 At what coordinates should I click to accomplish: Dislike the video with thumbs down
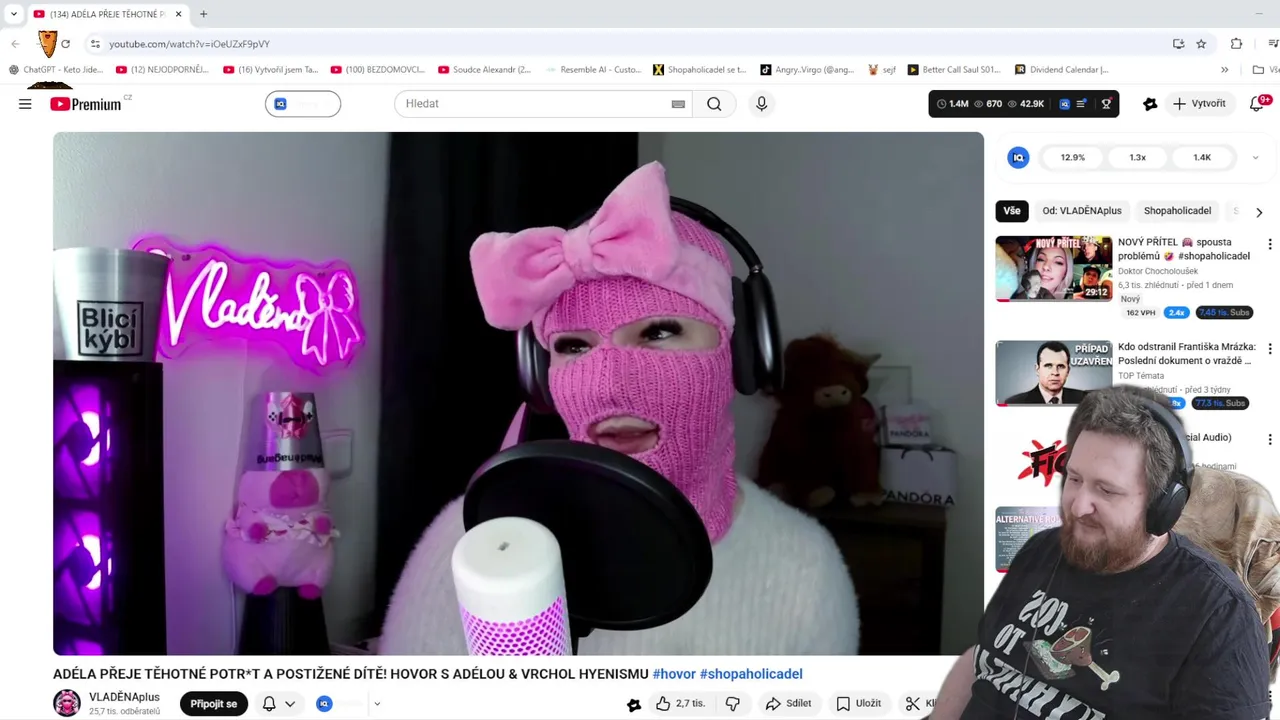732,704
